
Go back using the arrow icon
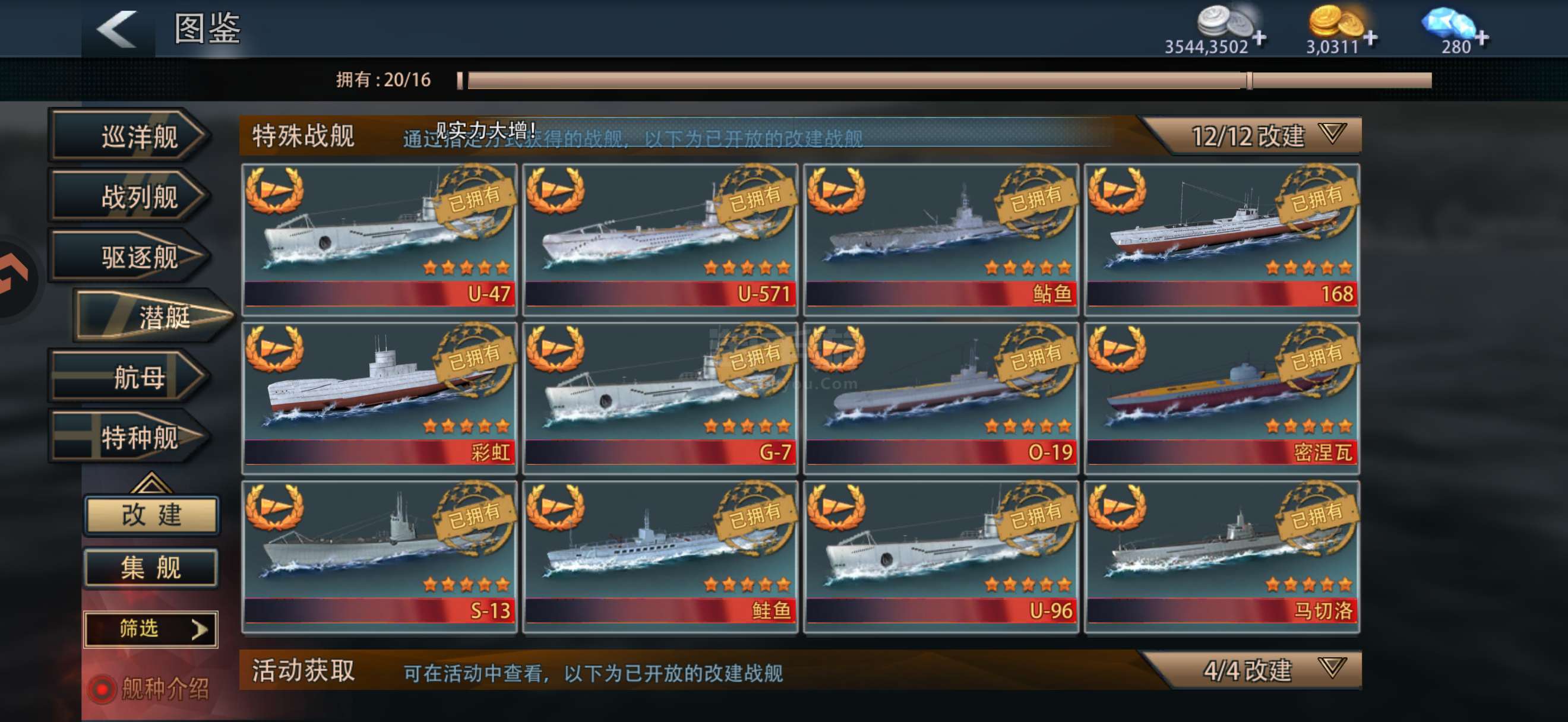point(116,28)
